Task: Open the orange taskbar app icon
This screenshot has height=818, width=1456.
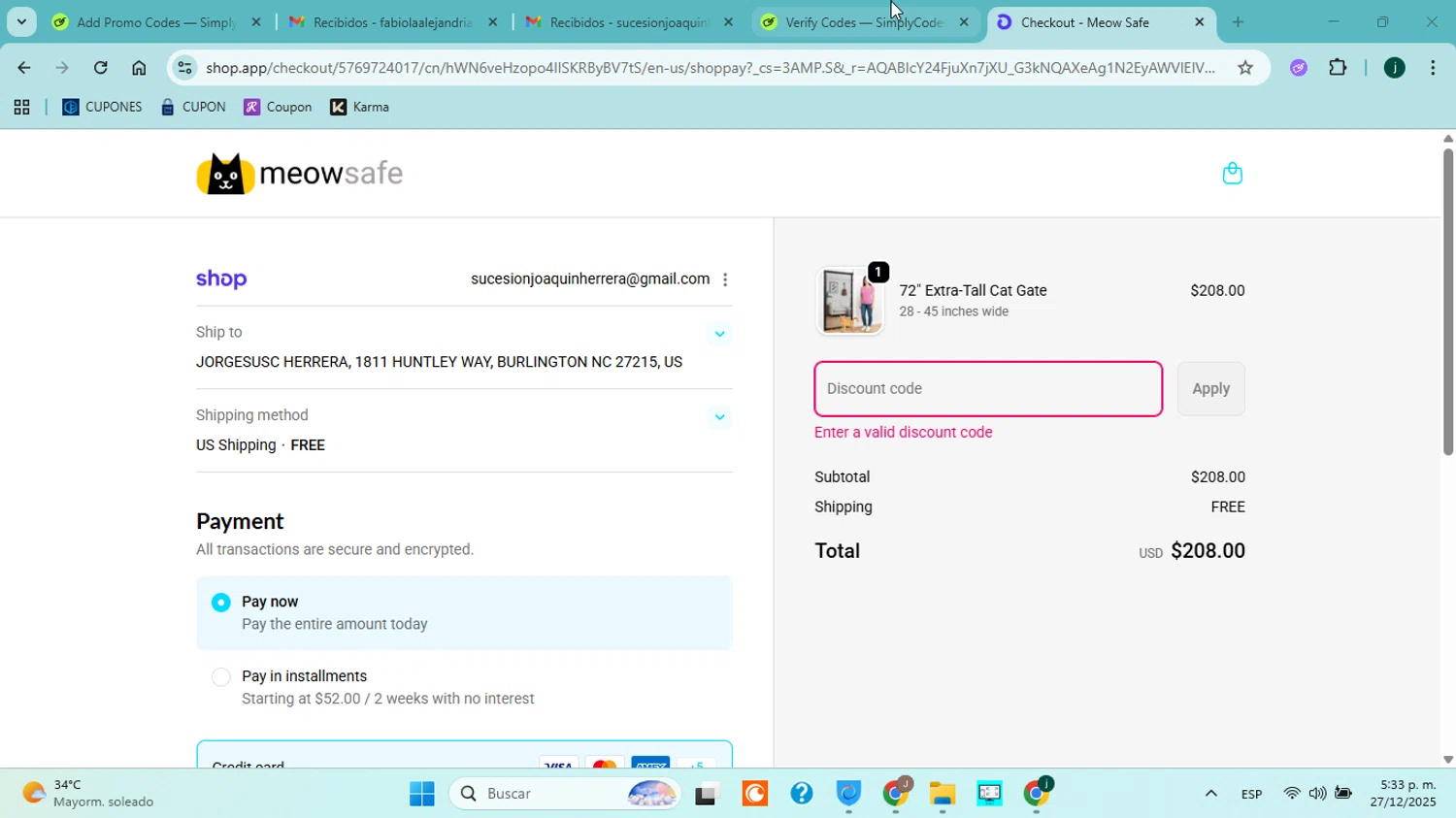Action: coord(755,794)
